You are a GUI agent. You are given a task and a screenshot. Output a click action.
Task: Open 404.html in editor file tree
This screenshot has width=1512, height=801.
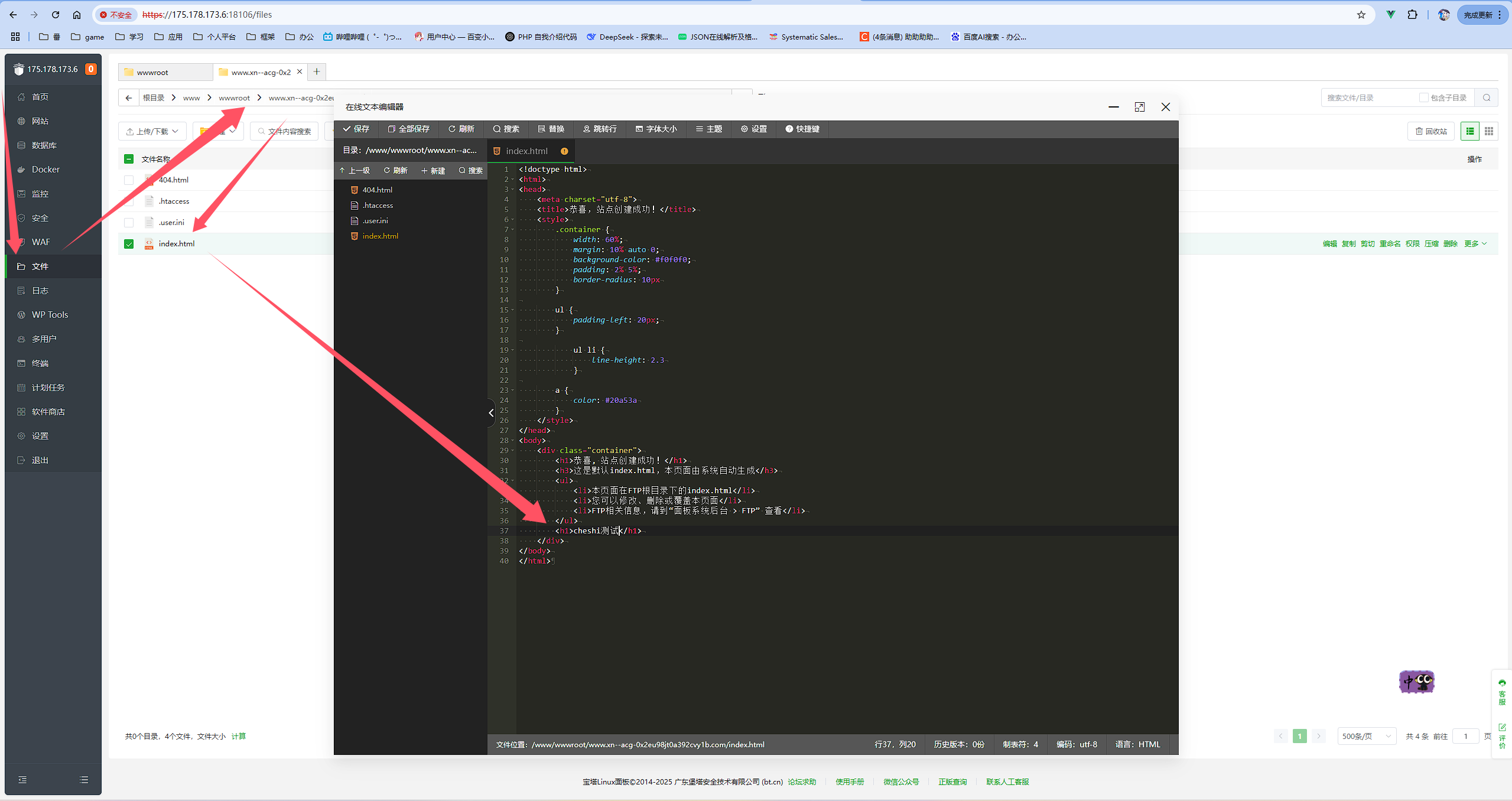[x=377, y=190]
